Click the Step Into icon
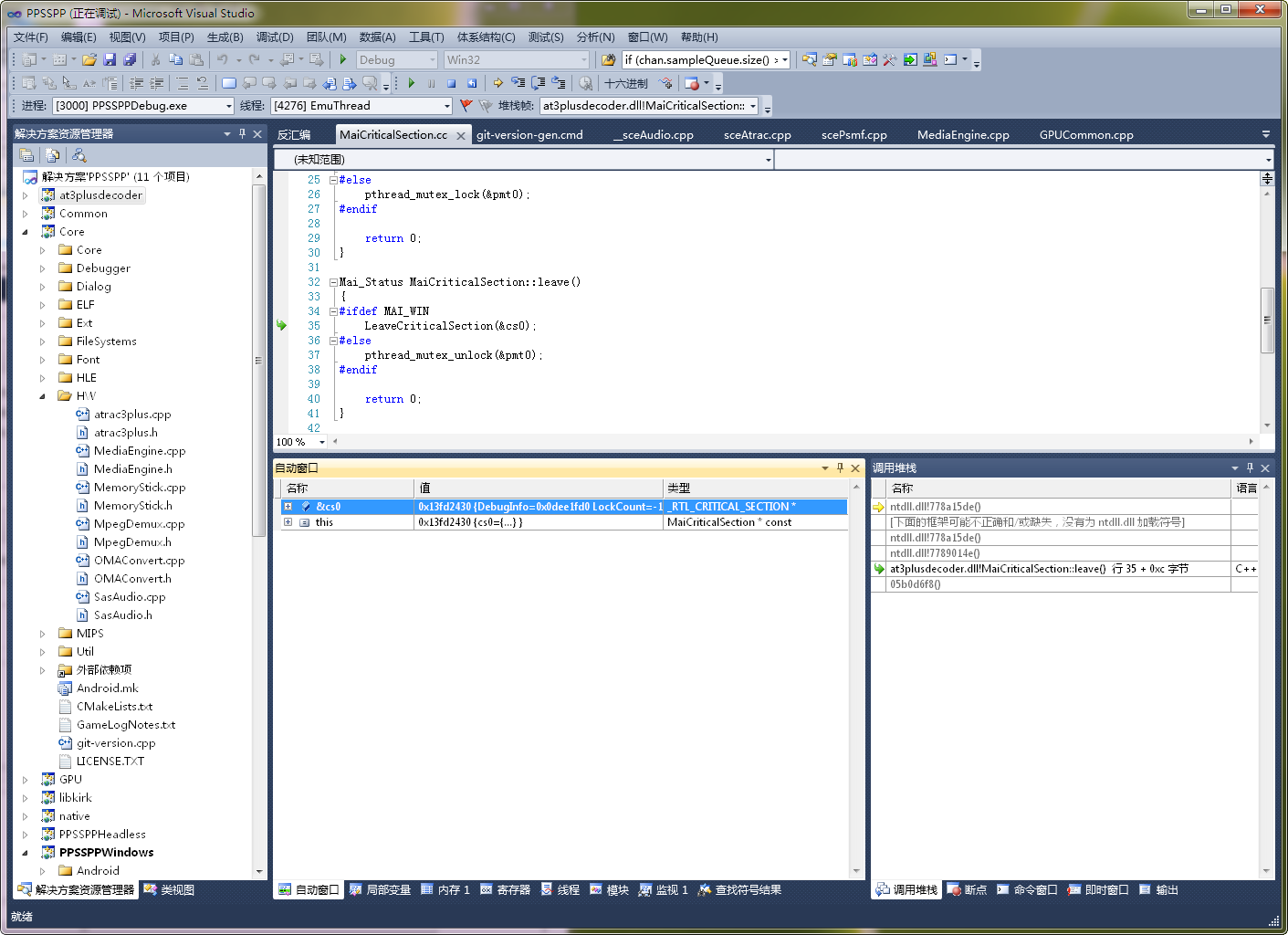The image size is (1288, 935). pos(518,83)
